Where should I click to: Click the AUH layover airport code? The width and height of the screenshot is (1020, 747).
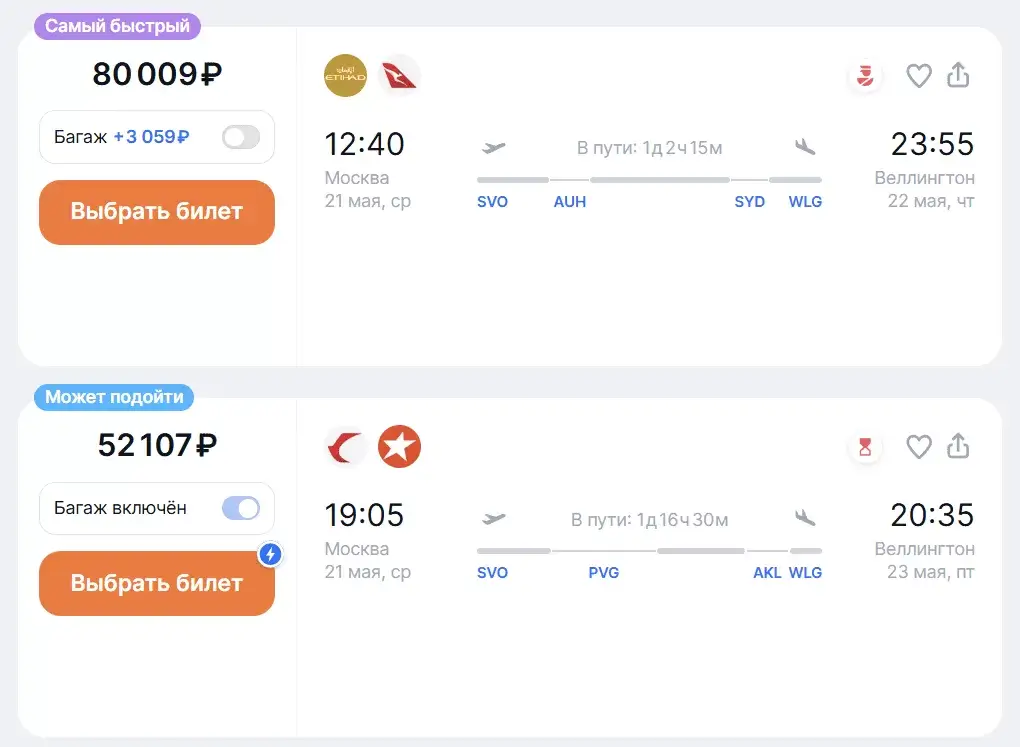click(570, 202)
